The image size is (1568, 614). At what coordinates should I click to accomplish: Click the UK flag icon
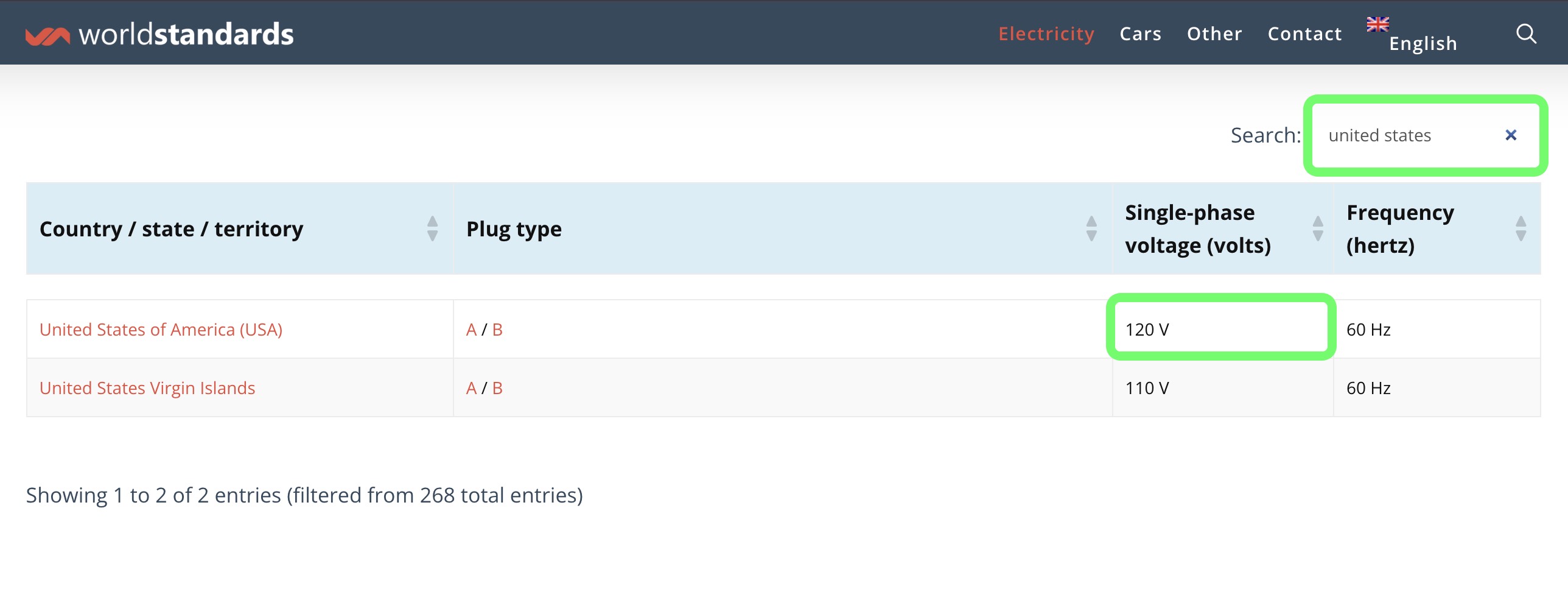[x=1377, y=24]
